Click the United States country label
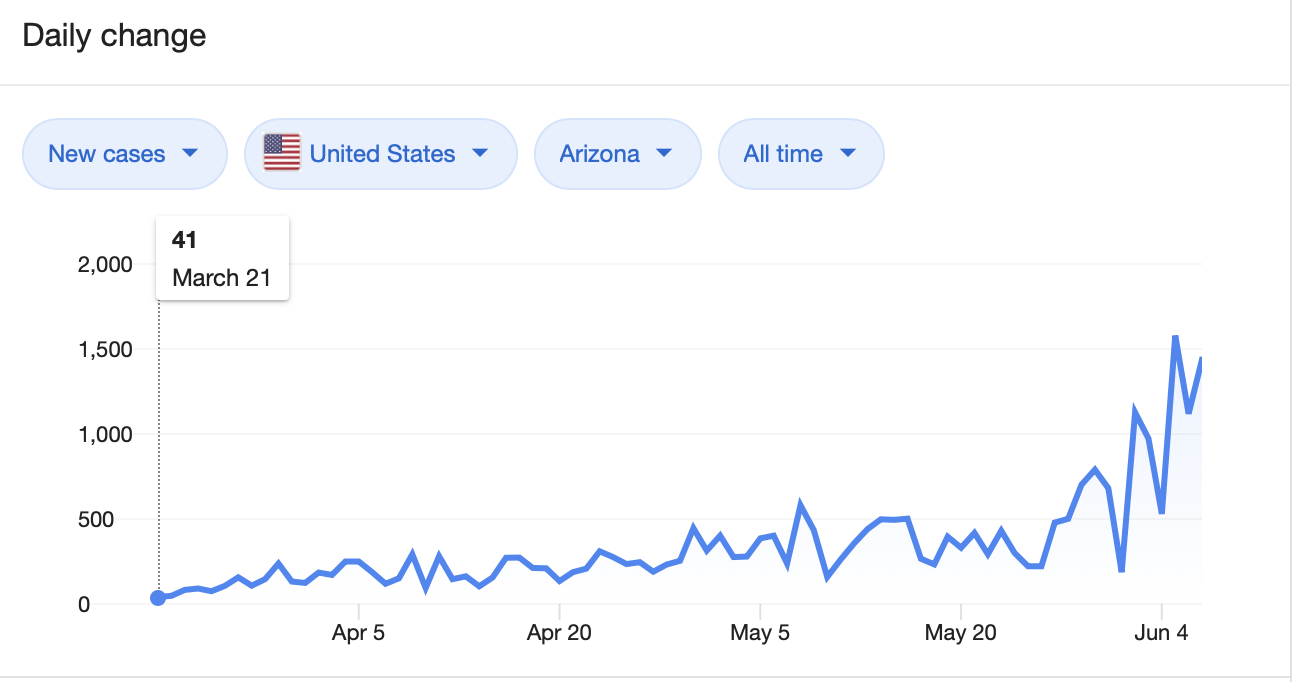1300x682 pixels. tap(382, 154)
